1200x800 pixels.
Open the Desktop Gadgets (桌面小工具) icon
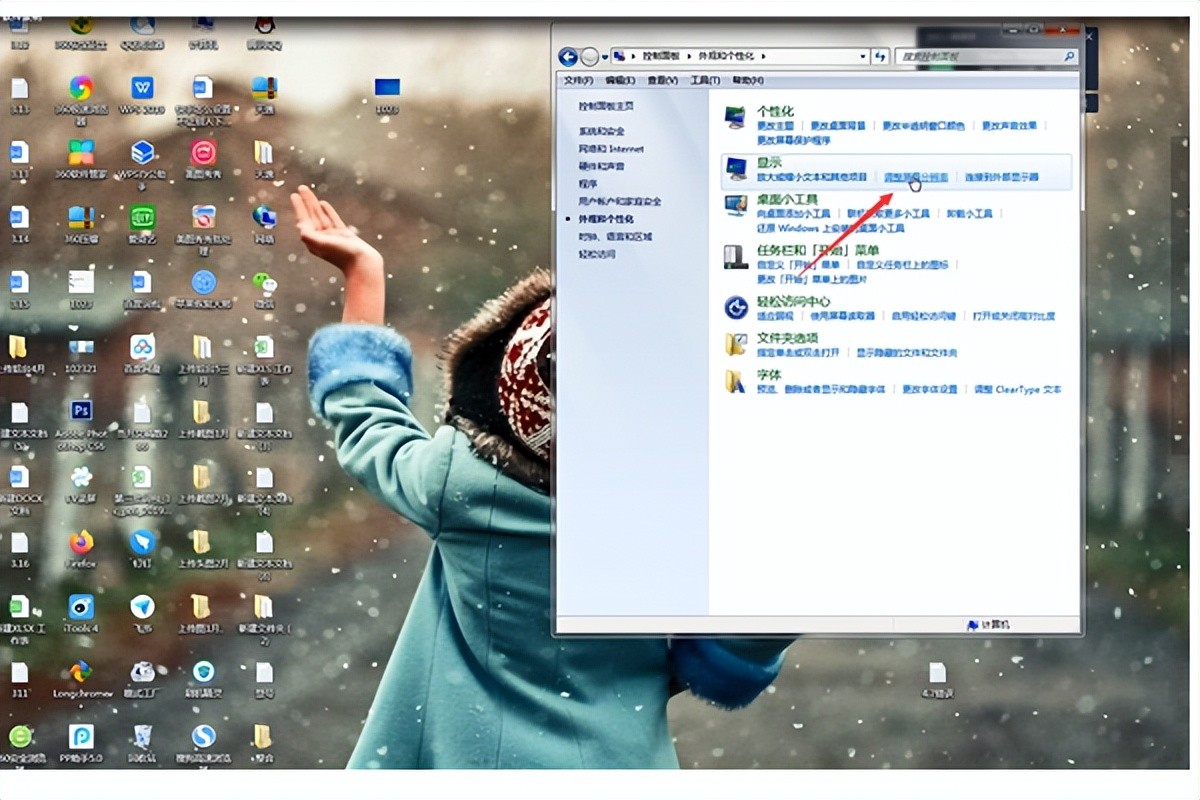point(736,206)
